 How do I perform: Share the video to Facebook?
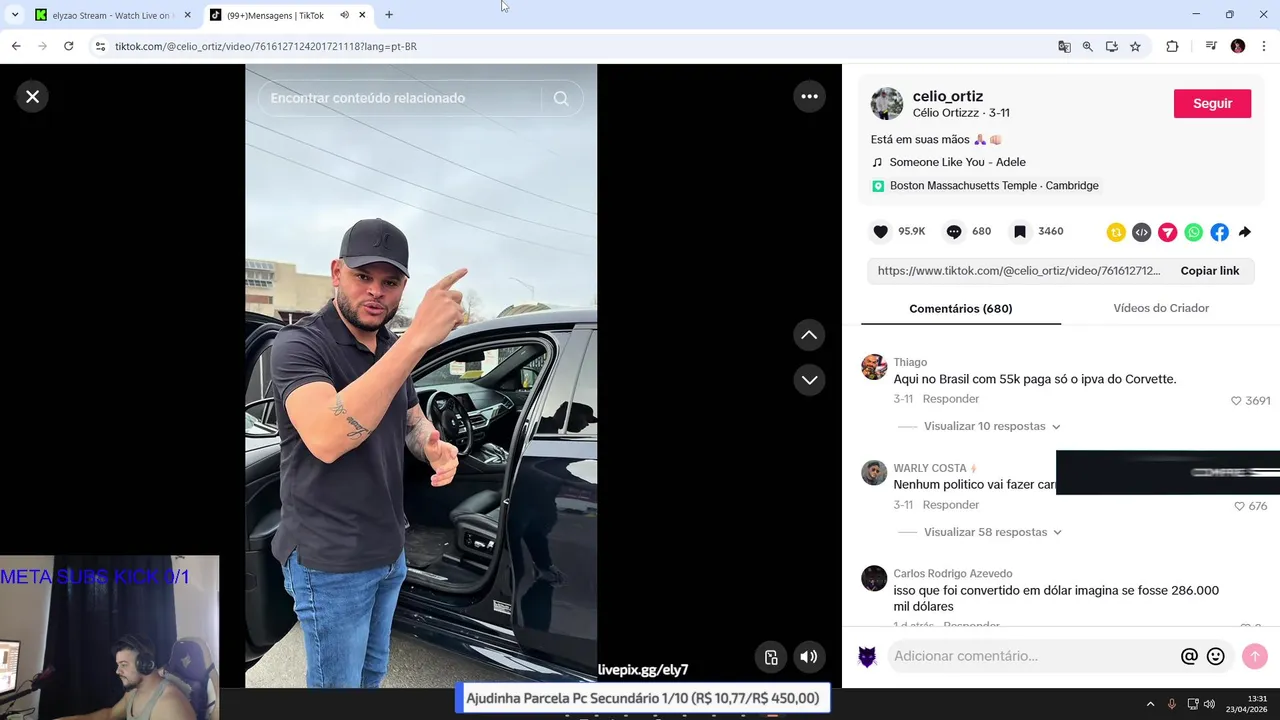pos(1220,232)
